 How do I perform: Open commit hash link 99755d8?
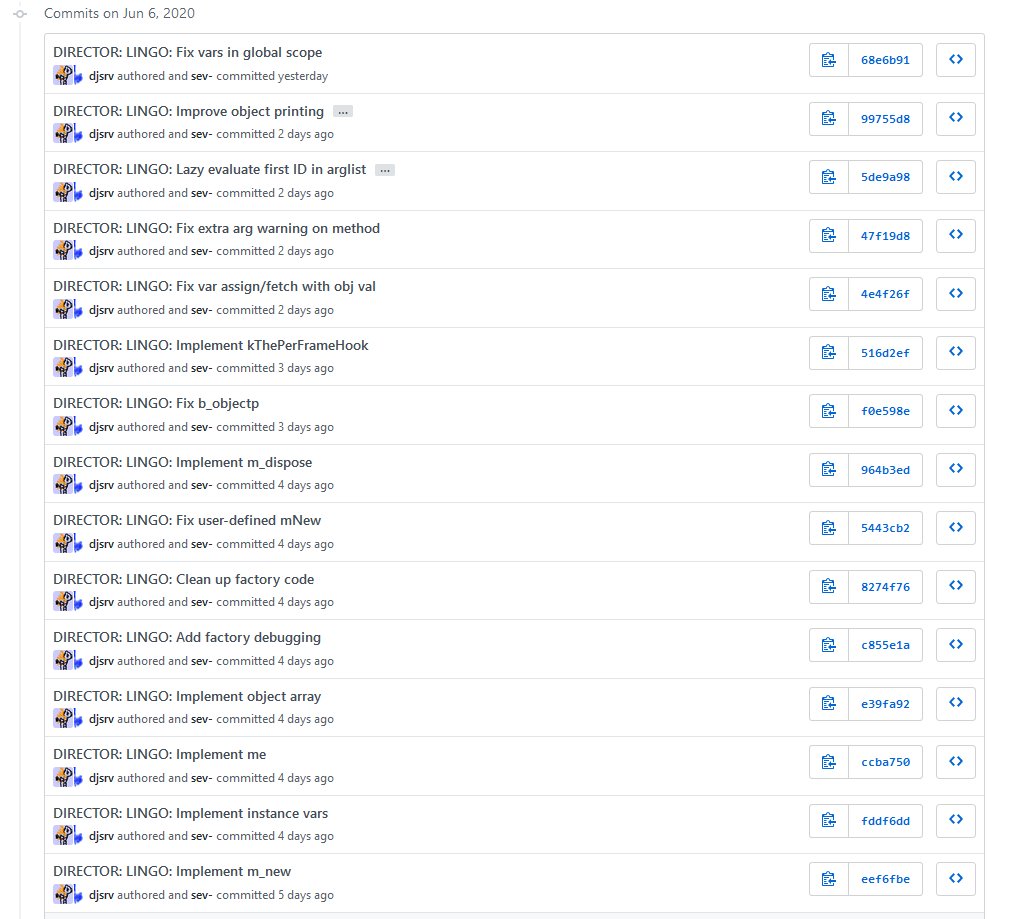click(885, 118)
